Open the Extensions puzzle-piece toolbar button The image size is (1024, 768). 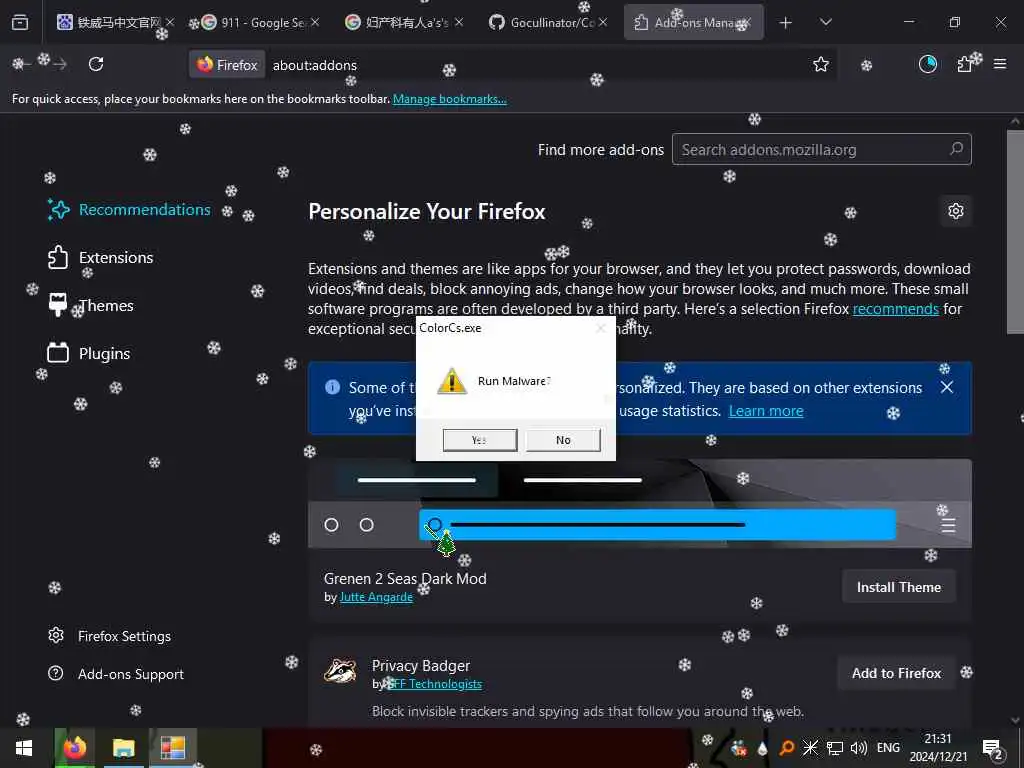965,64
